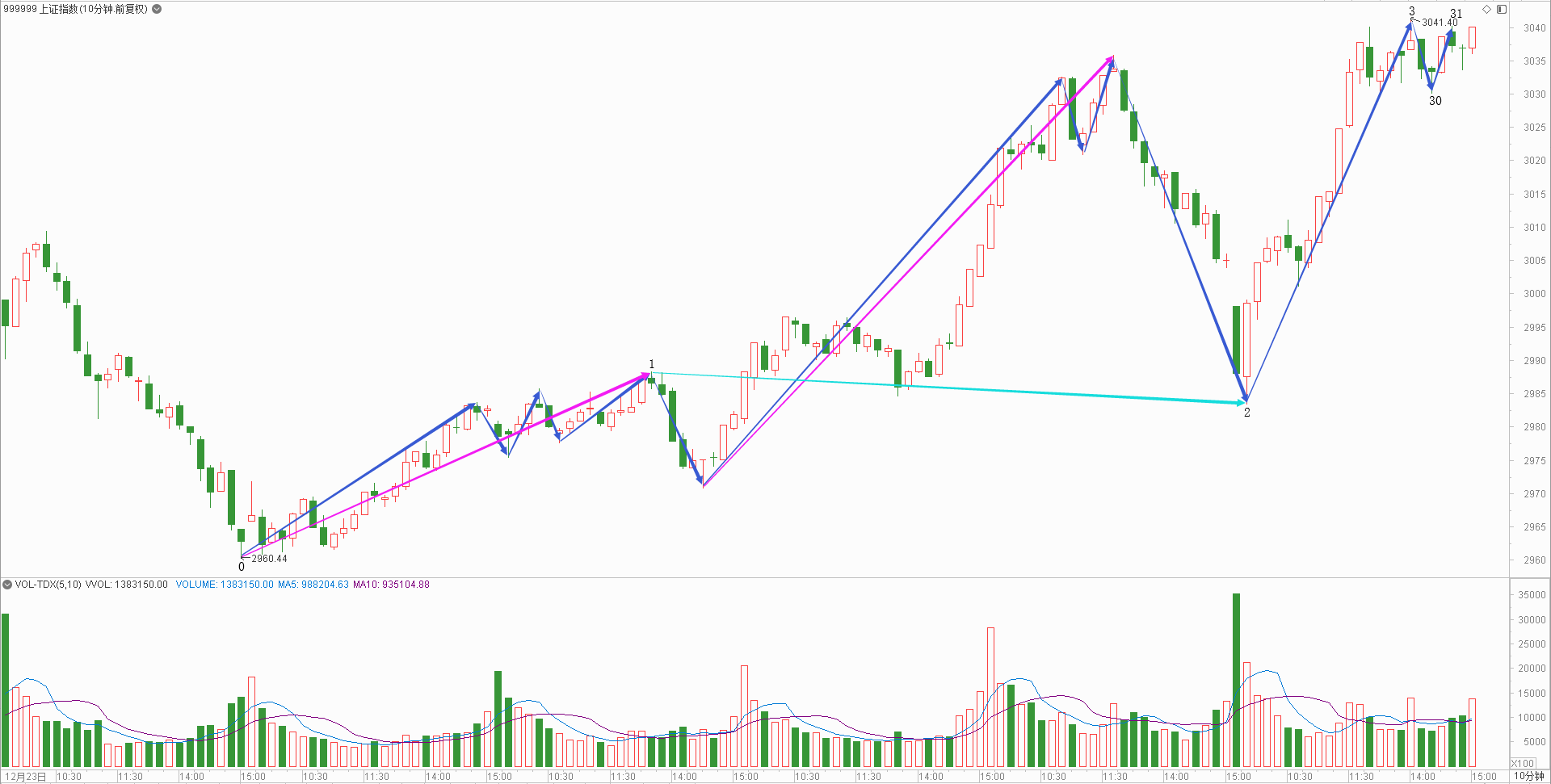Click the 35000 volume axis label

(x=1532, y=595)
